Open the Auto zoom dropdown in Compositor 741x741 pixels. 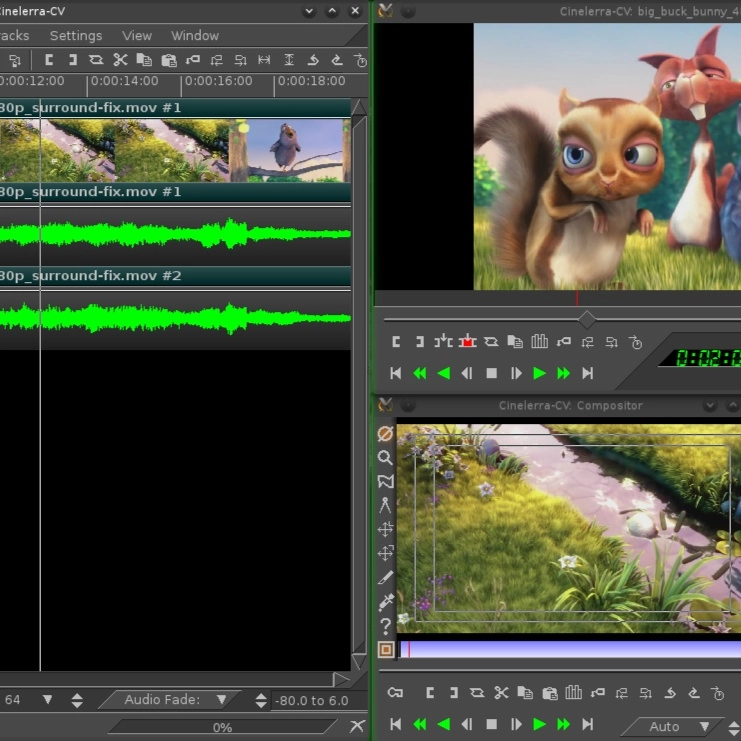coord(704,727)
